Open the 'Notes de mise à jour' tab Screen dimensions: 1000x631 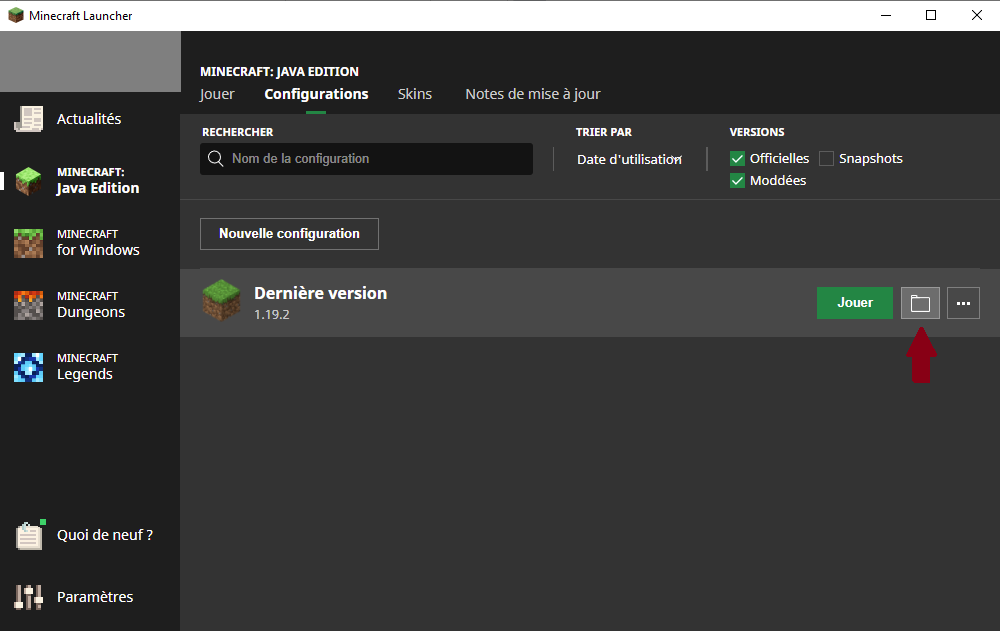click(x=532, y=93)
